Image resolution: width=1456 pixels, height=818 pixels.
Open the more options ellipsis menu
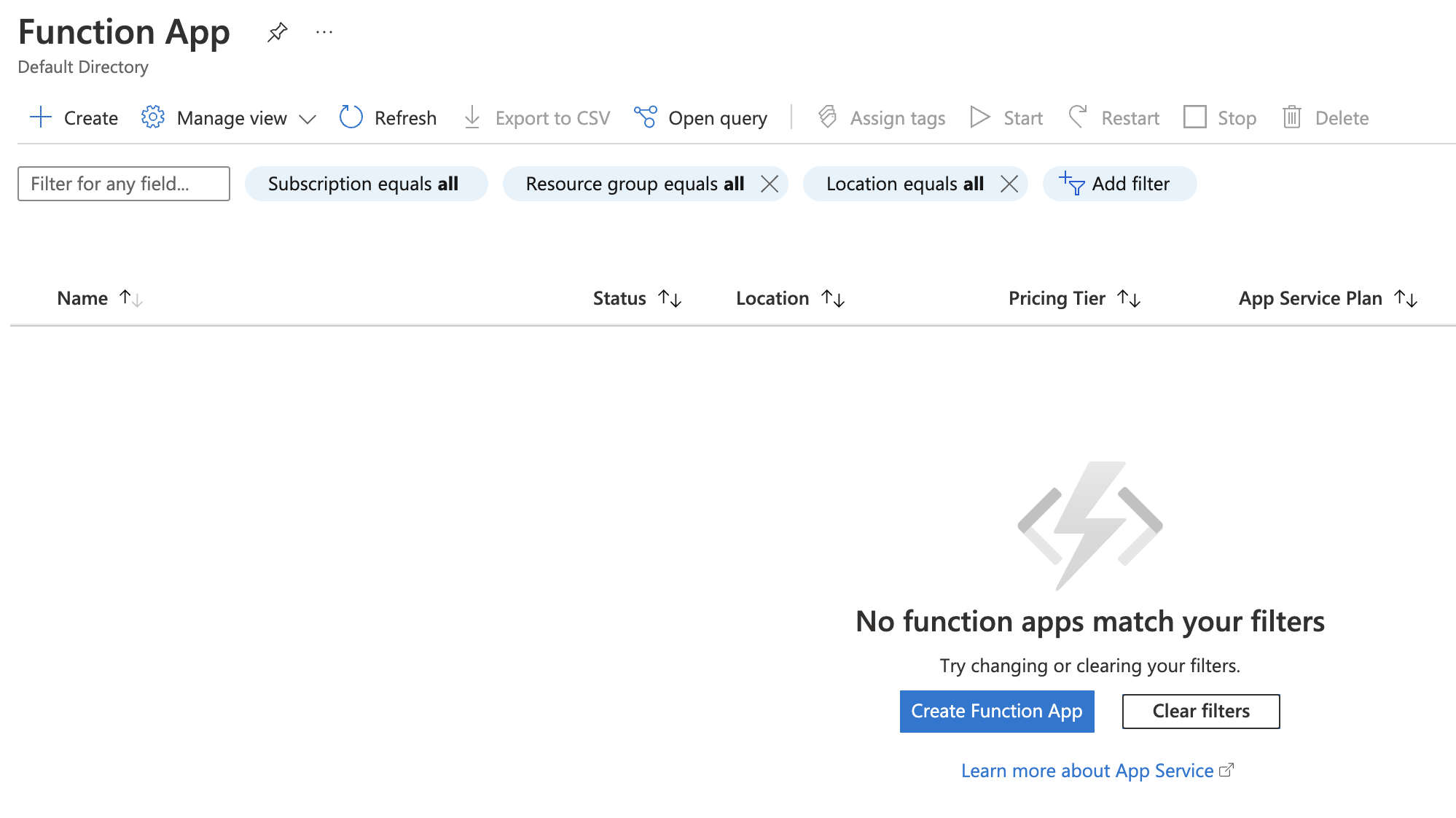[324, 32]
